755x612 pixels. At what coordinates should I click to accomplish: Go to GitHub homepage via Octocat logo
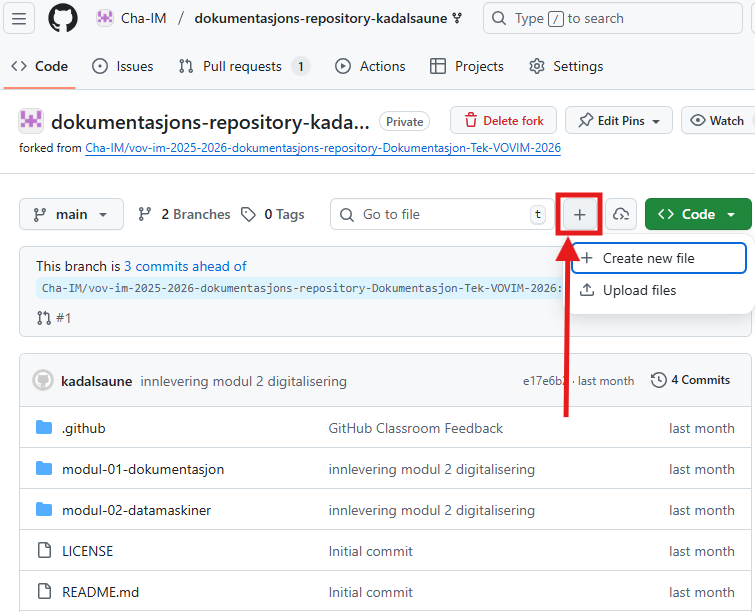pyautogui.click(x=63, y=19)
